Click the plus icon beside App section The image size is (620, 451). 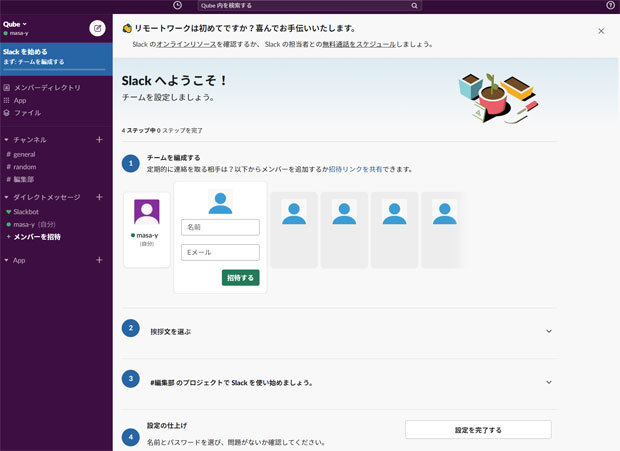(98, 260)
